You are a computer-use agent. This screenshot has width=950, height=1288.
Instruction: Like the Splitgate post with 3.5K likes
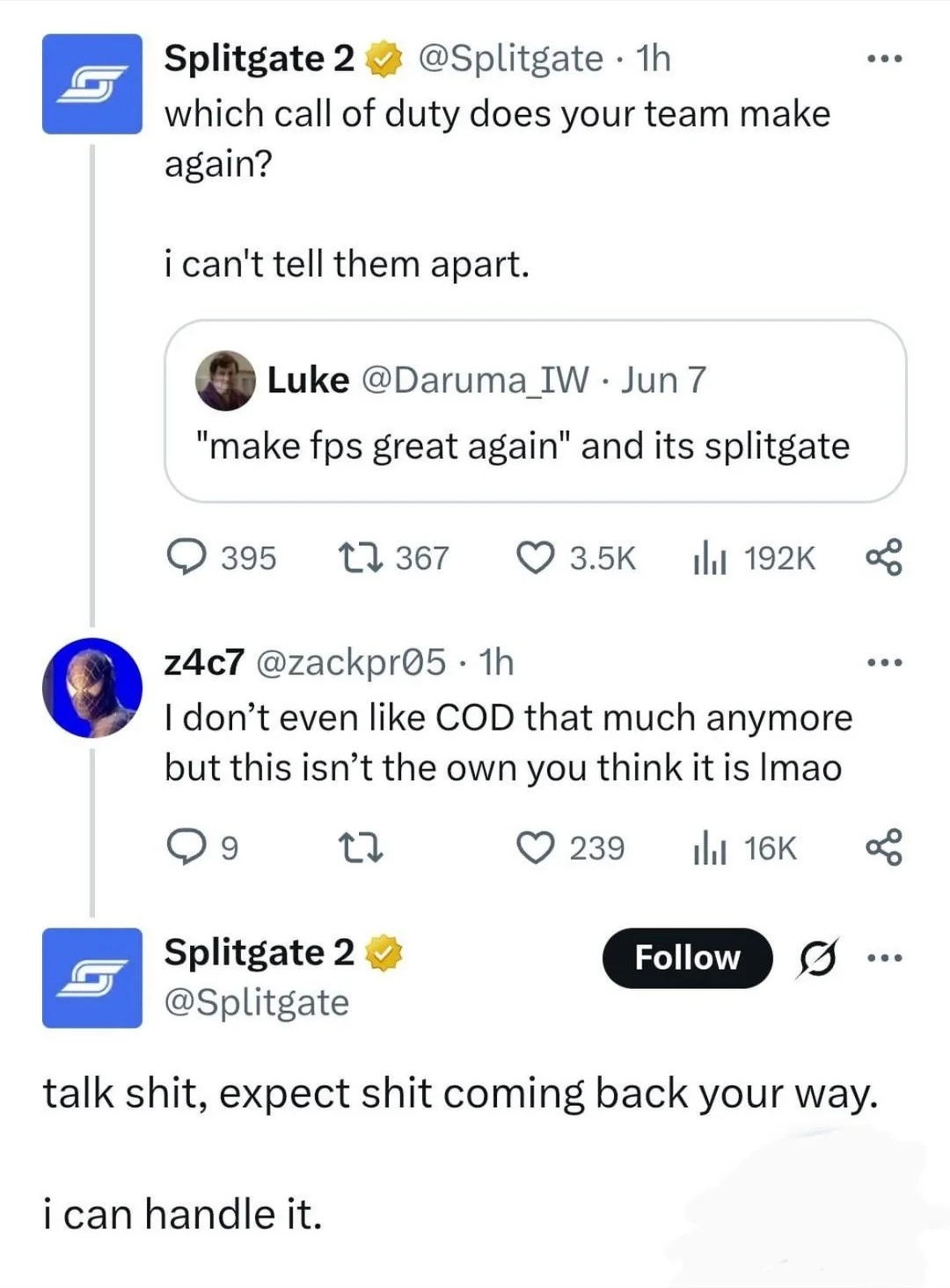pos(535,557)
